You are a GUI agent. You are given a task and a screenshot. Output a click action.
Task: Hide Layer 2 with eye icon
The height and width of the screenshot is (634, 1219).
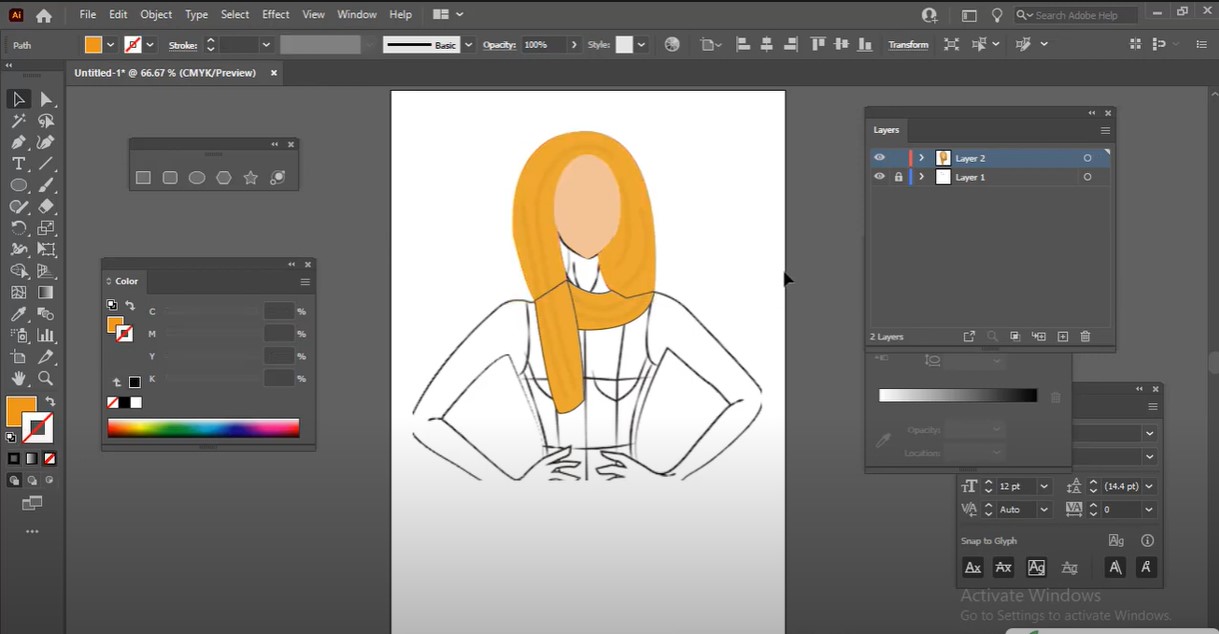(880, 158)
